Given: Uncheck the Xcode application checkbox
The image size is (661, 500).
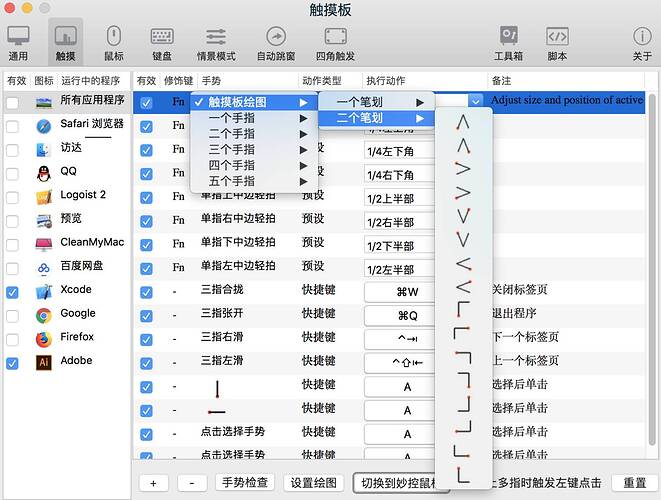Looking at the screenshot, I should click(13, 291).
